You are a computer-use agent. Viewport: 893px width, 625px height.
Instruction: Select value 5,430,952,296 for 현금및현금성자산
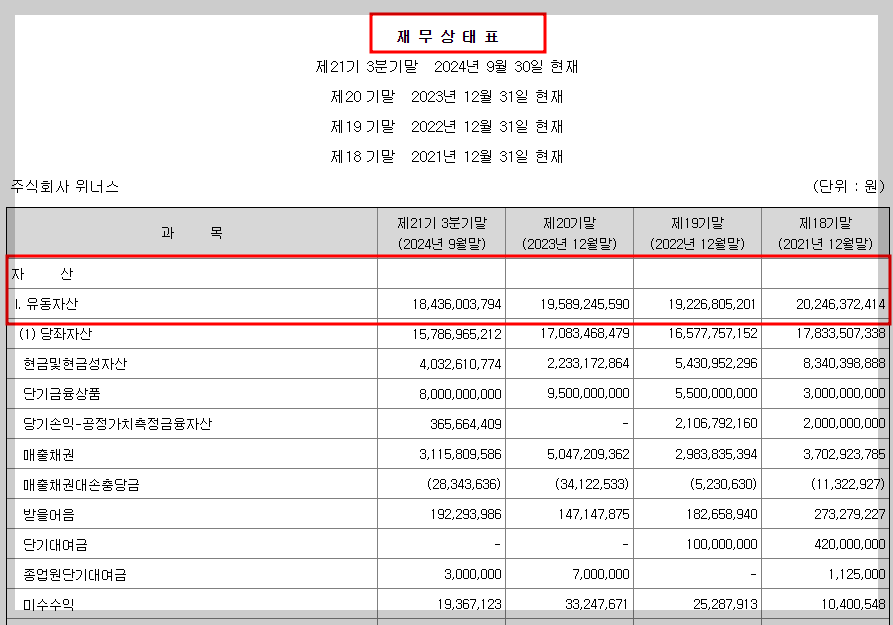click(716, 363)
